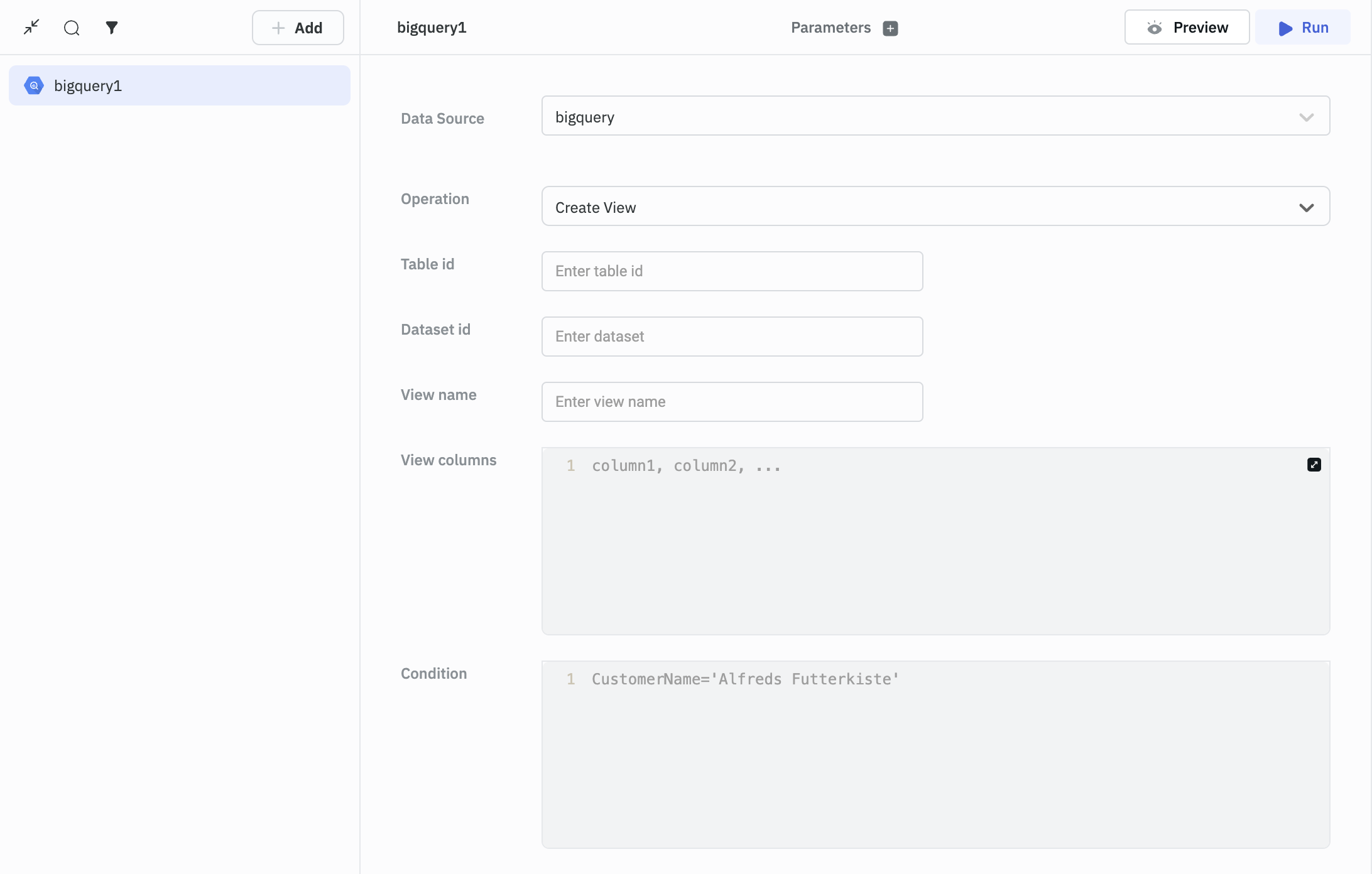Image resolution: width=1372 pixels, height=874 pixels.
Task: Open the Data Source dropdown
Action: 935,116
